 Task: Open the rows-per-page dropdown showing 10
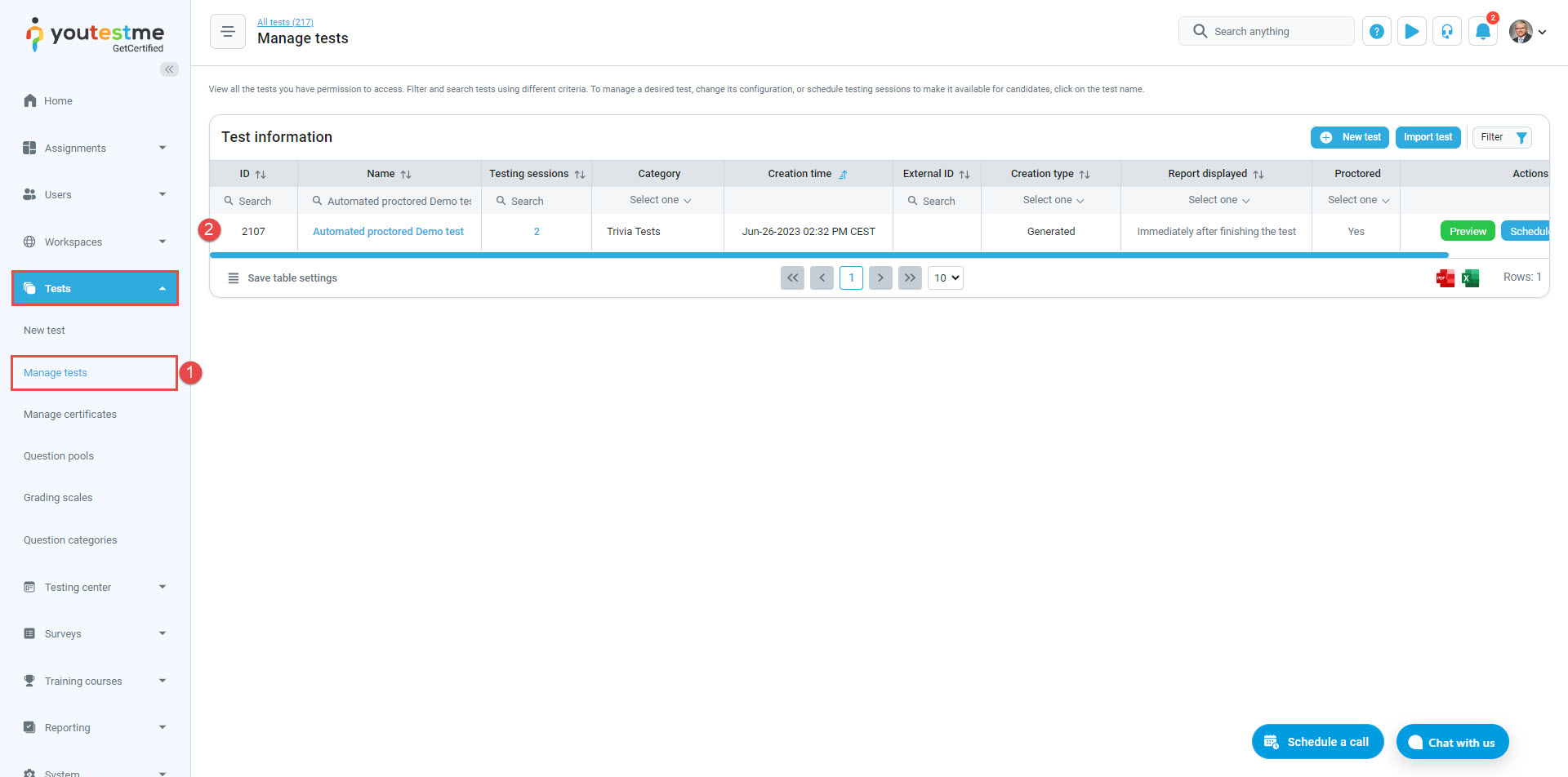(x=945, y=277)
